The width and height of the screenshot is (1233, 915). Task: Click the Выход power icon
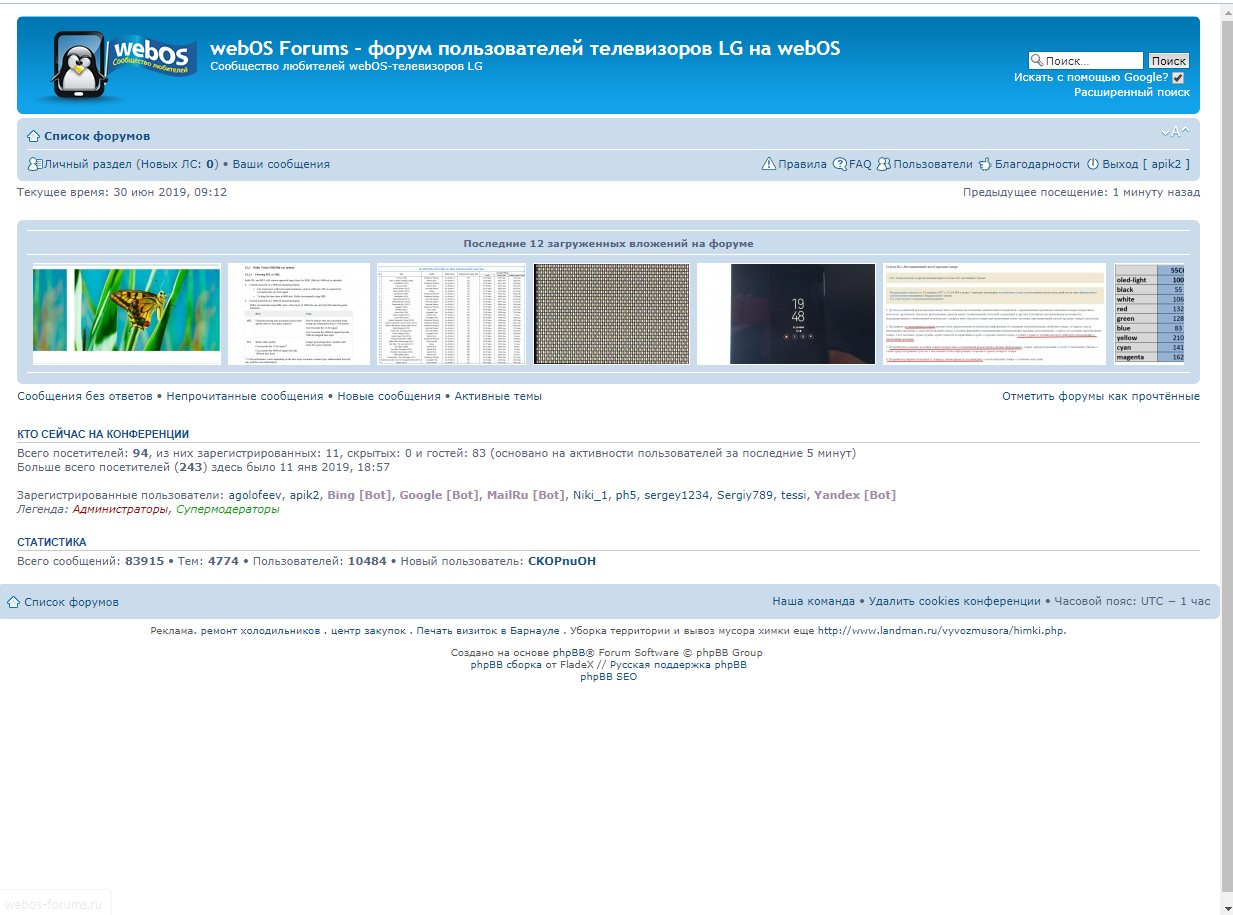pyautogui.click(x=1093, y=164)
